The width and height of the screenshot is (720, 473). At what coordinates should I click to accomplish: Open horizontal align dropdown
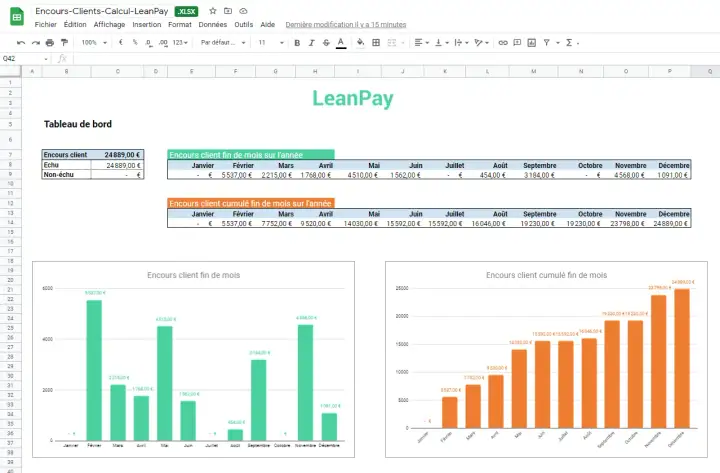(422, 43)
